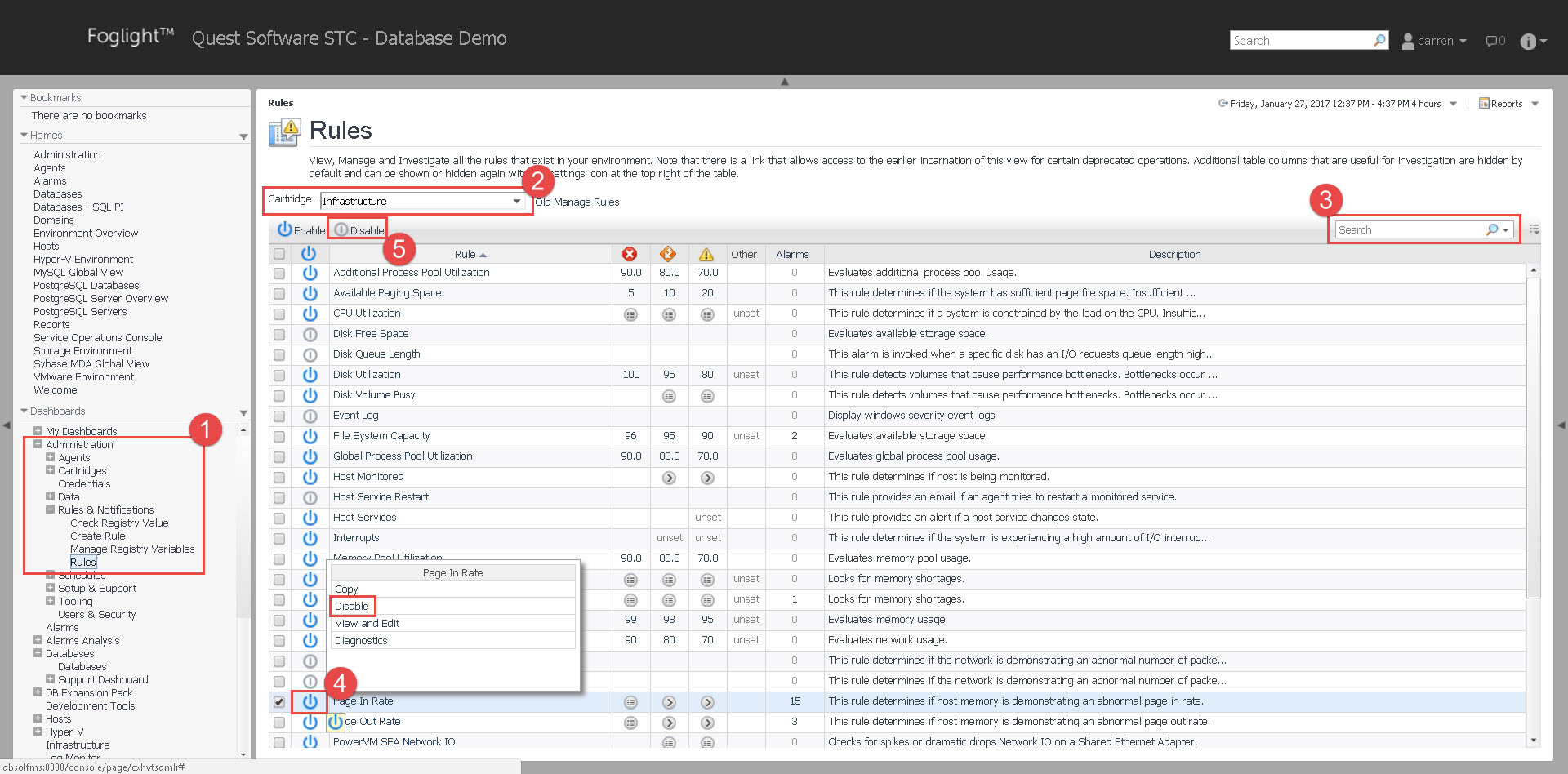Click the Critical severity column header icon

[x=668, y=254]
